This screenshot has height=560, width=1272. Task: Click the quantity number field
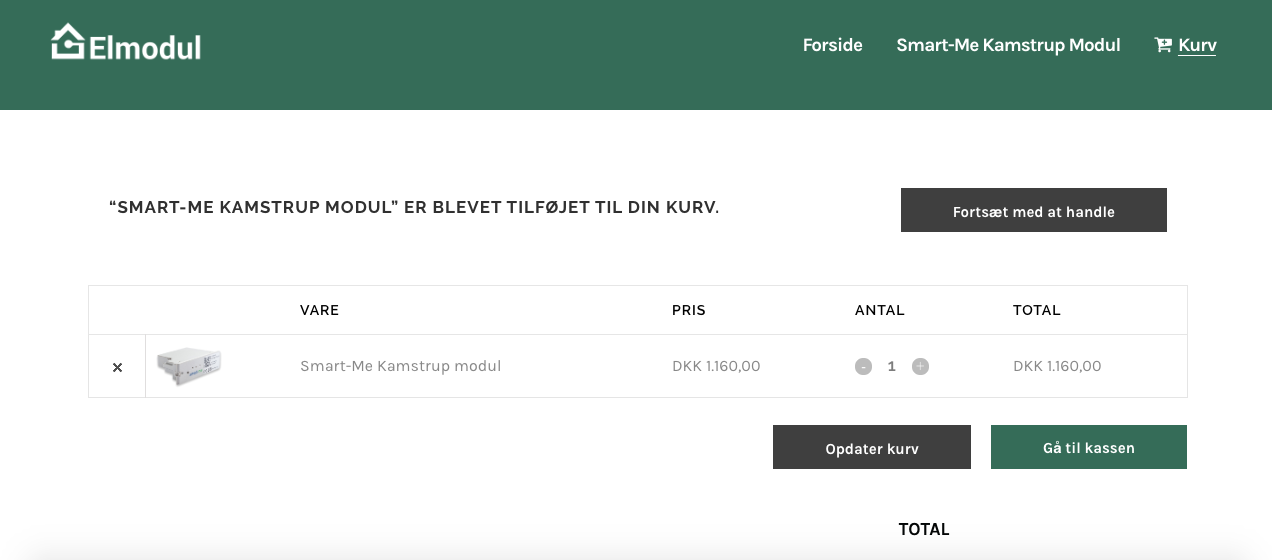892,367
